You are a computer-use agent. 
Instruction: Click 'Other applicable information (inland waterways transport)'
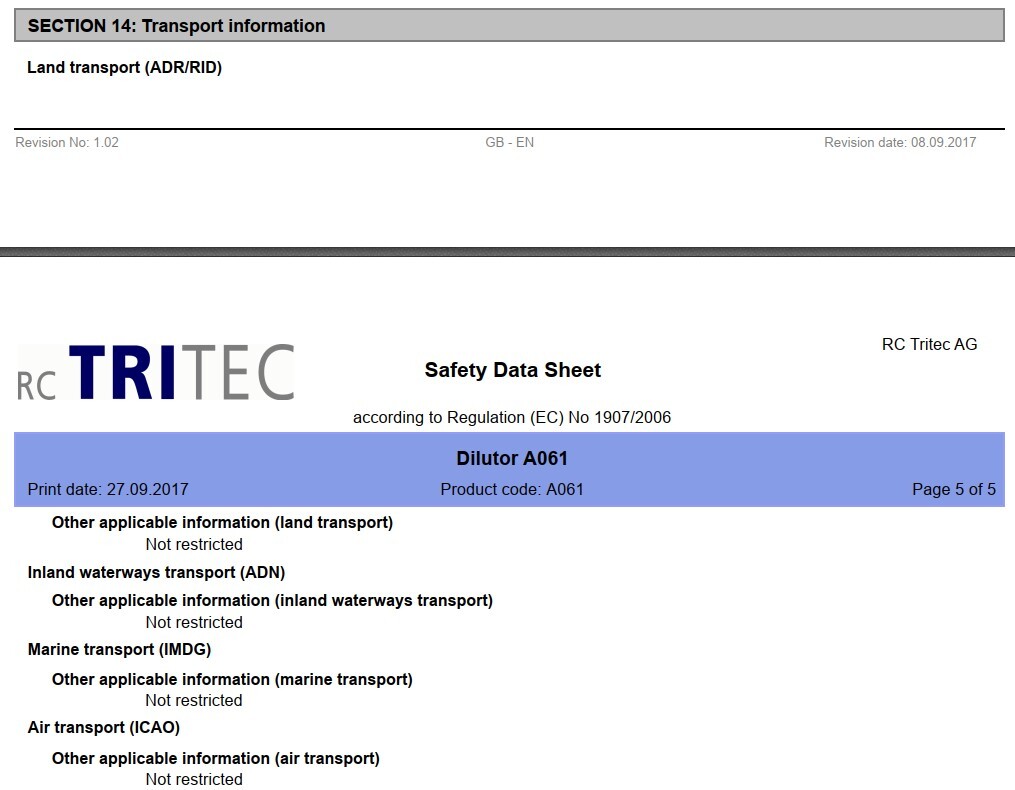(273, 601)
